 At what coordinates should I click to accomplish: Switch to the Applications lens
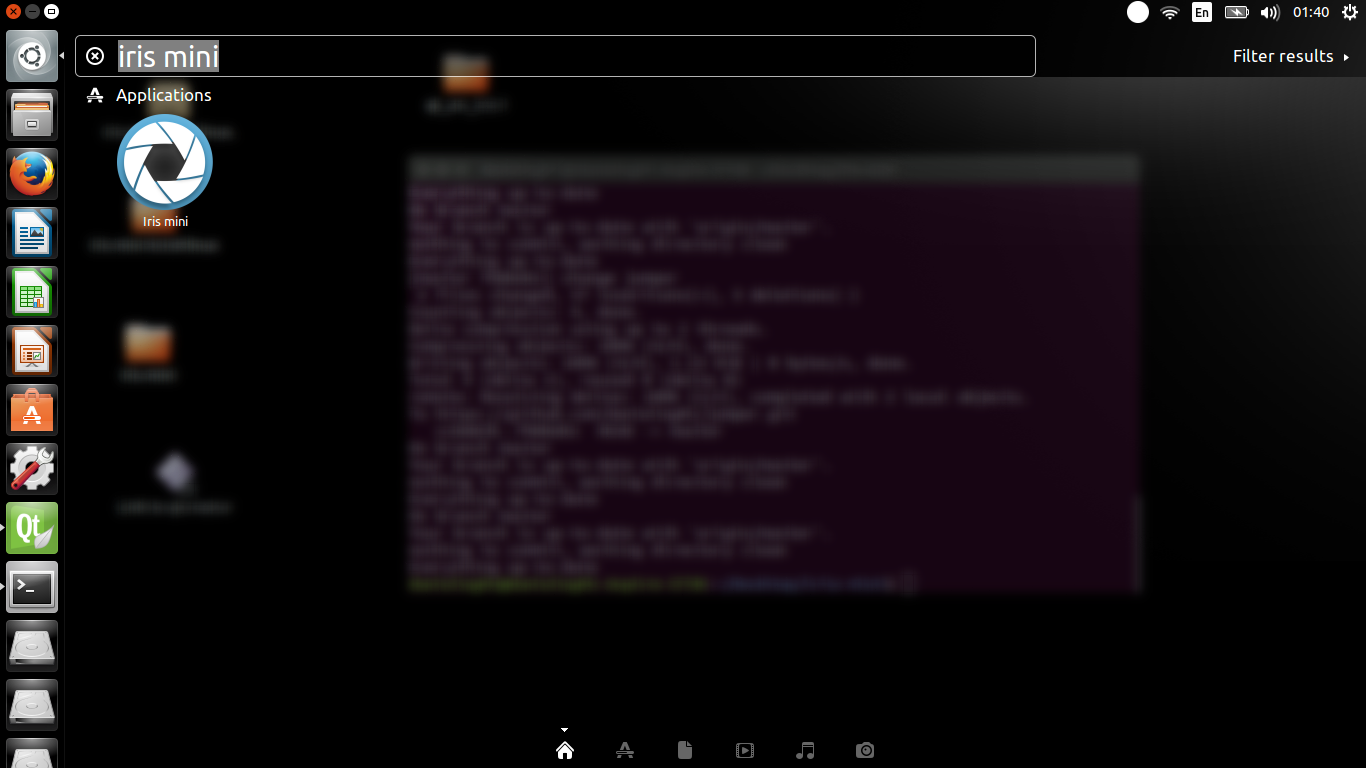(x=625, y=750)
